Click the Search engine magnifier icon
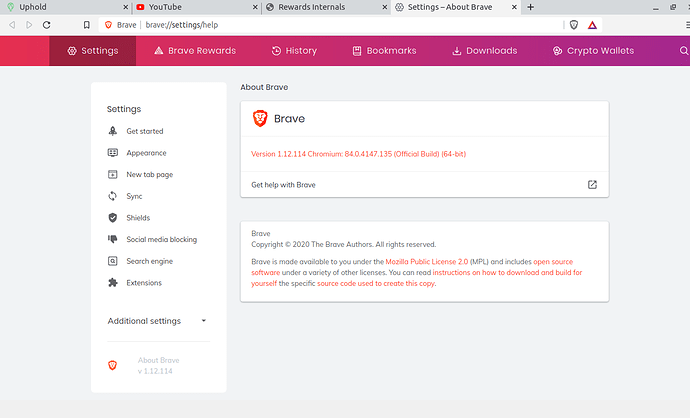The image size is (690, 418). click(x=113, y=261)
